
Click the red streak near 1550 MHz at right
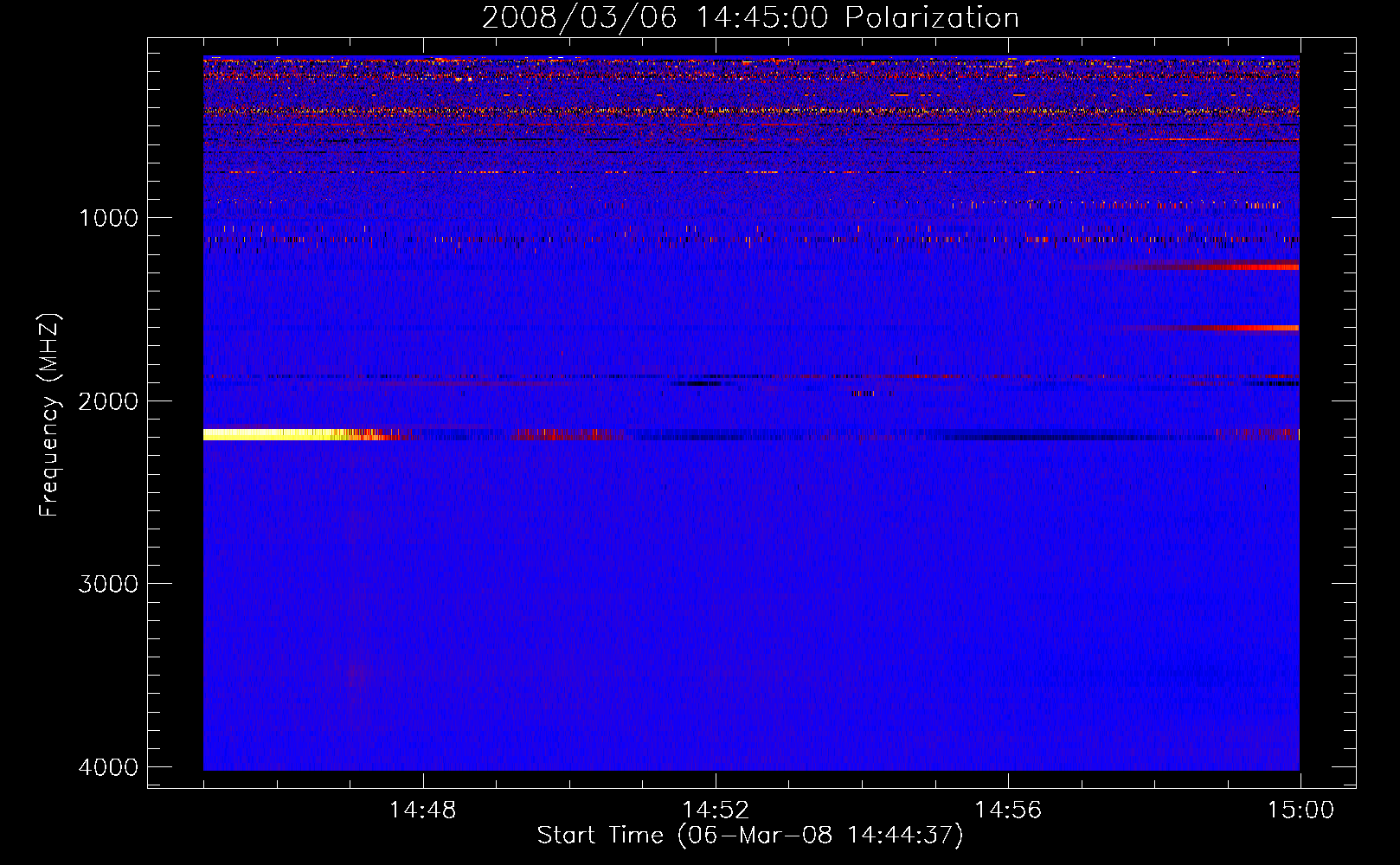click(1211, 328)
